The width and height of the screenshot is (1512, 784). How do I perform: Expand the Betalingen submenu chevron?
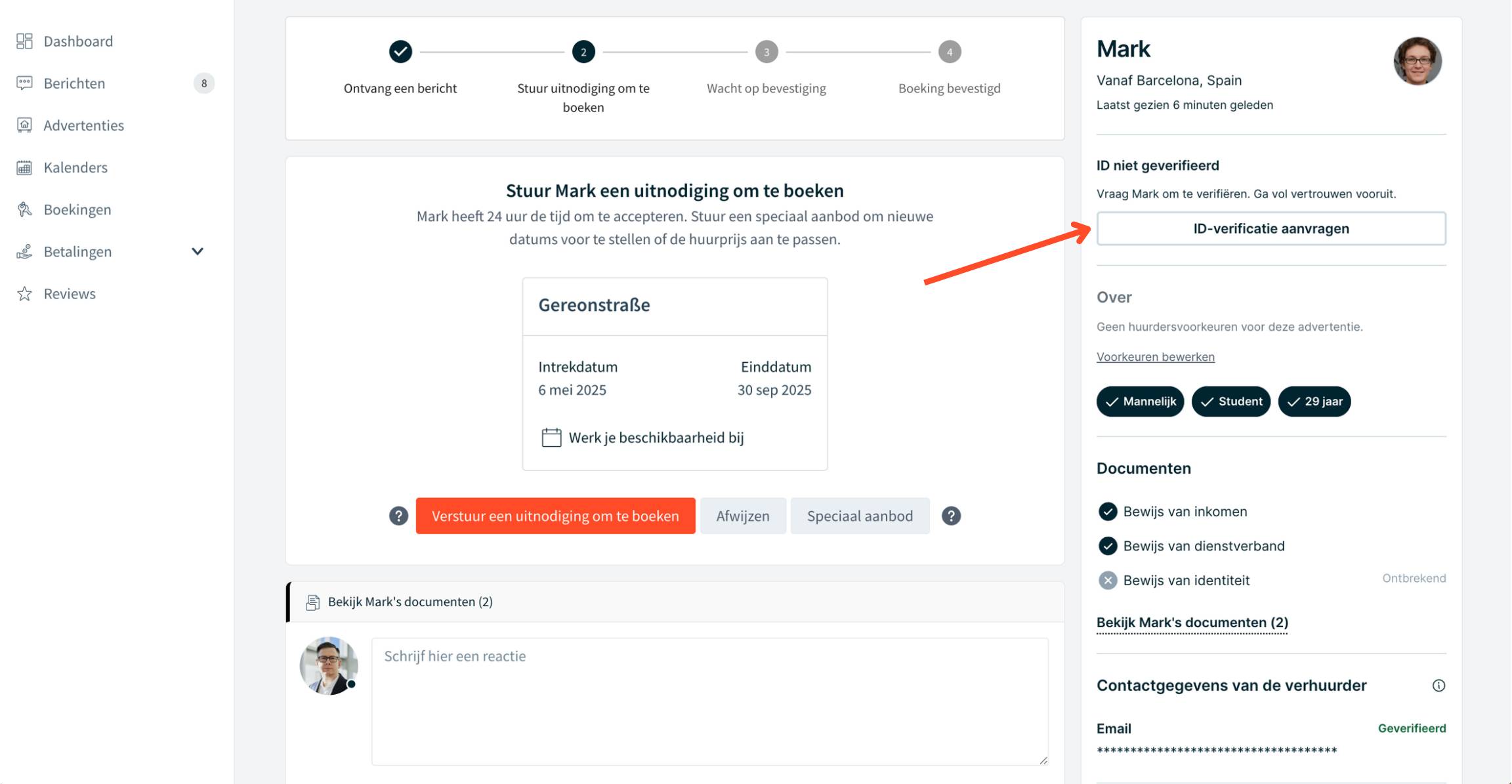[x=197, y=251]
